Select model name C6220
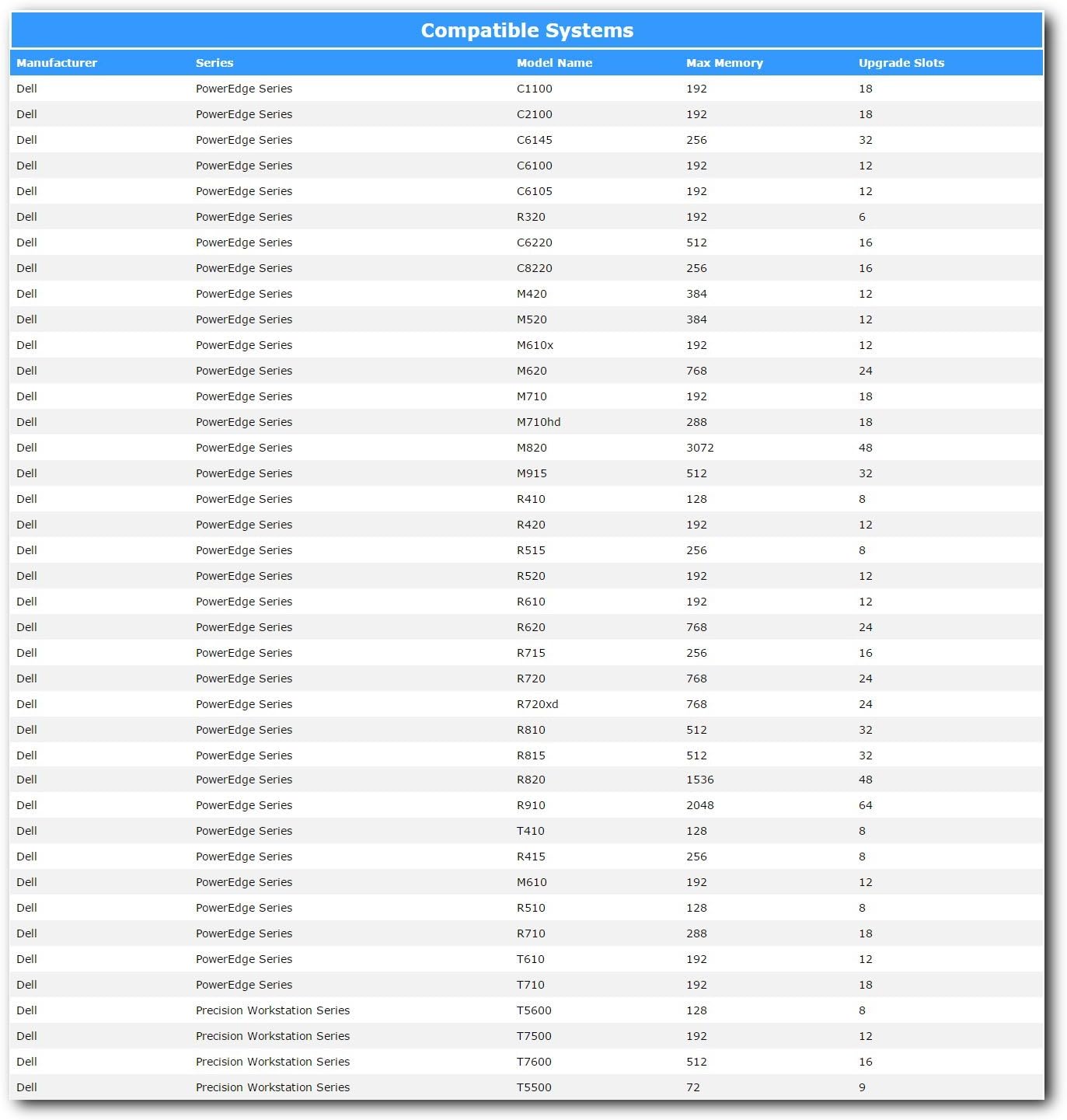 click(535, 242)
